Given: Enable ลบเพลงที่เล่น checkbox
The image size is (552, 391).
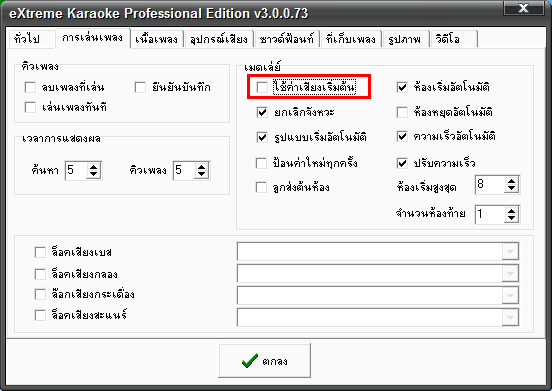Looking at the screenshot, I should [30, 87].
